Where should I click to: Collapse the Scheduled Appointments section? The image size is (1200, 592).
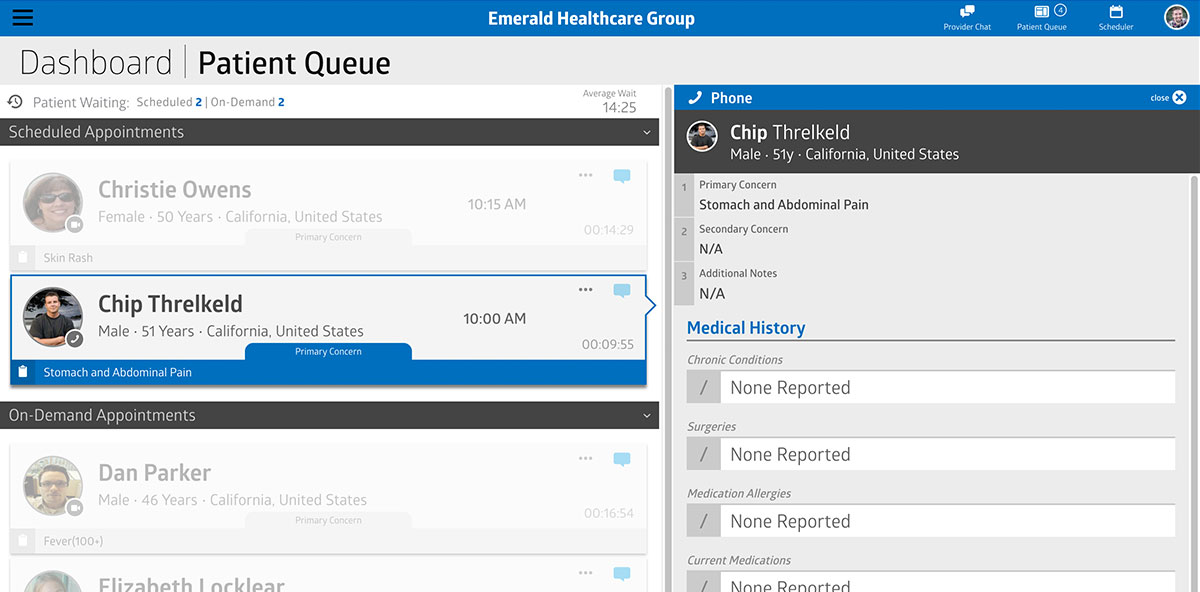pos(647,132)
